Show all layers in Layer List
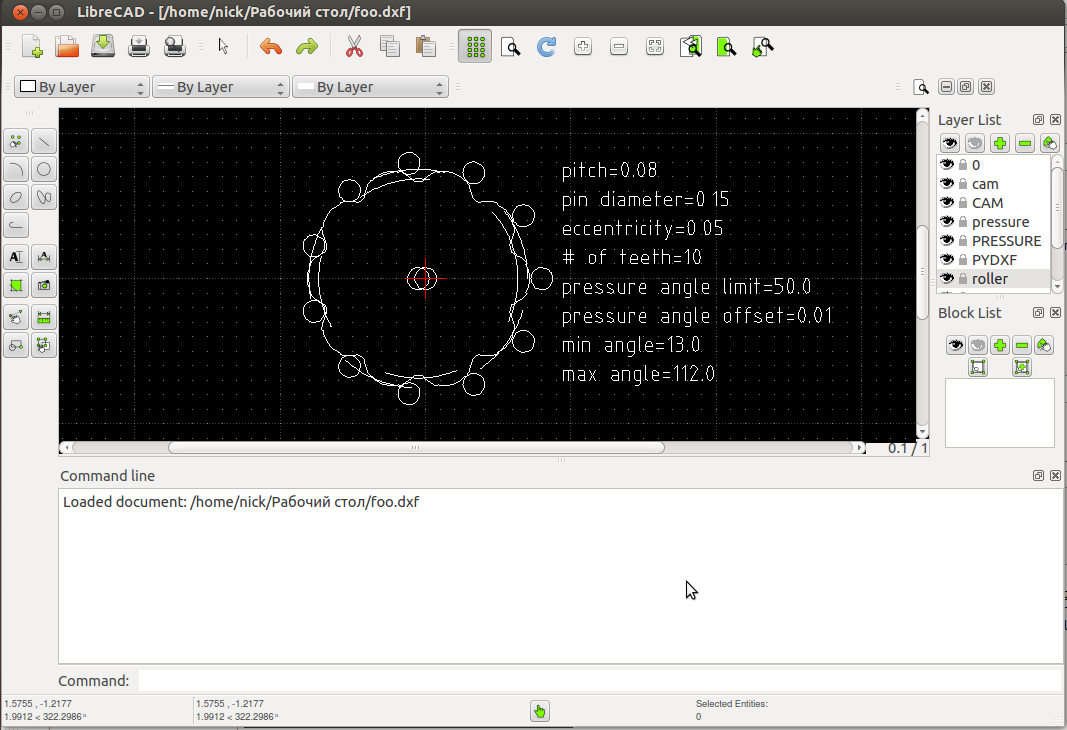Image resolution: width=1067 pixels, height=730 pixels. 950,143
